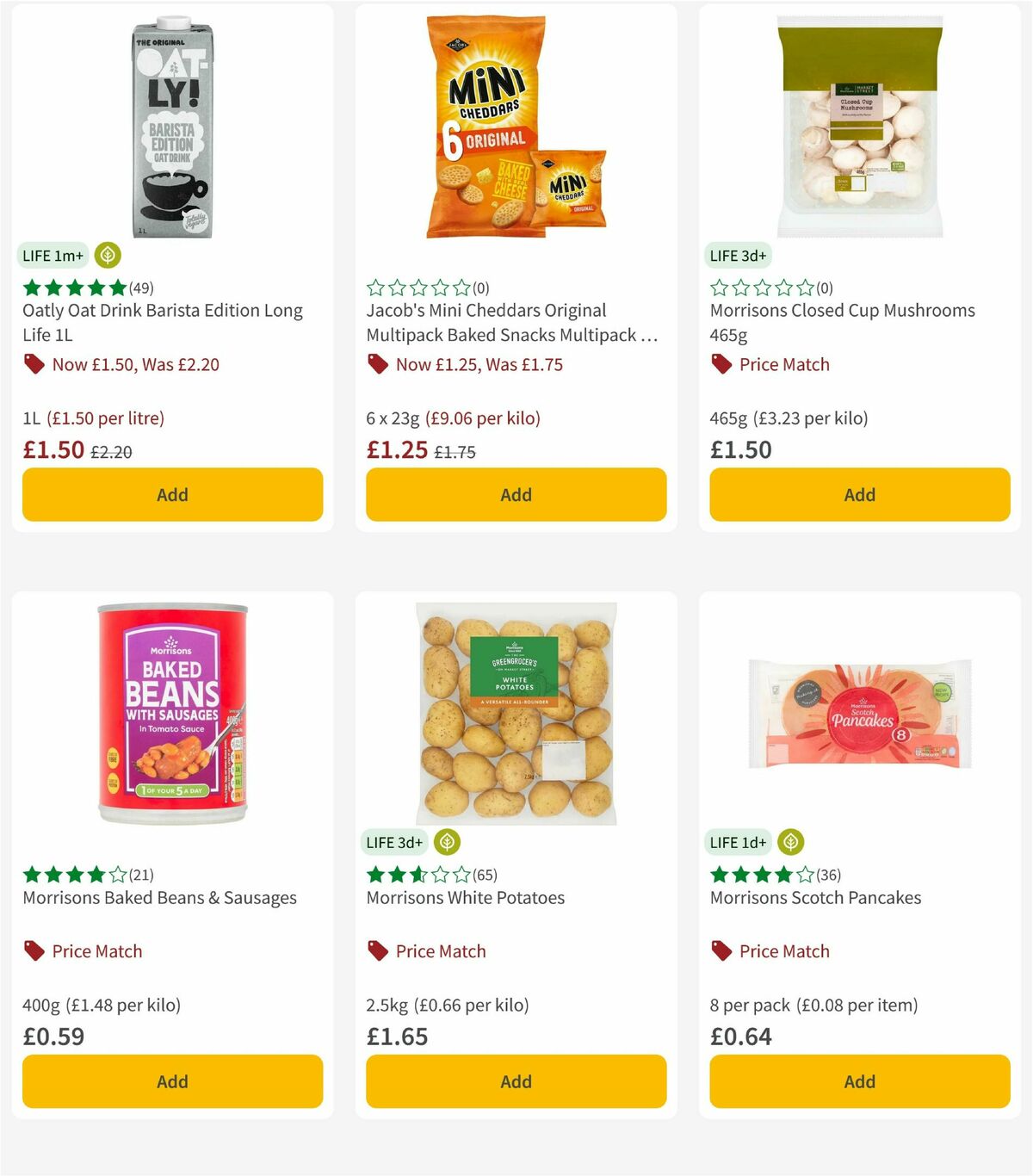
Task: Add Morrisons Scotch Pancakes to basket
Action: point(859,1081)
